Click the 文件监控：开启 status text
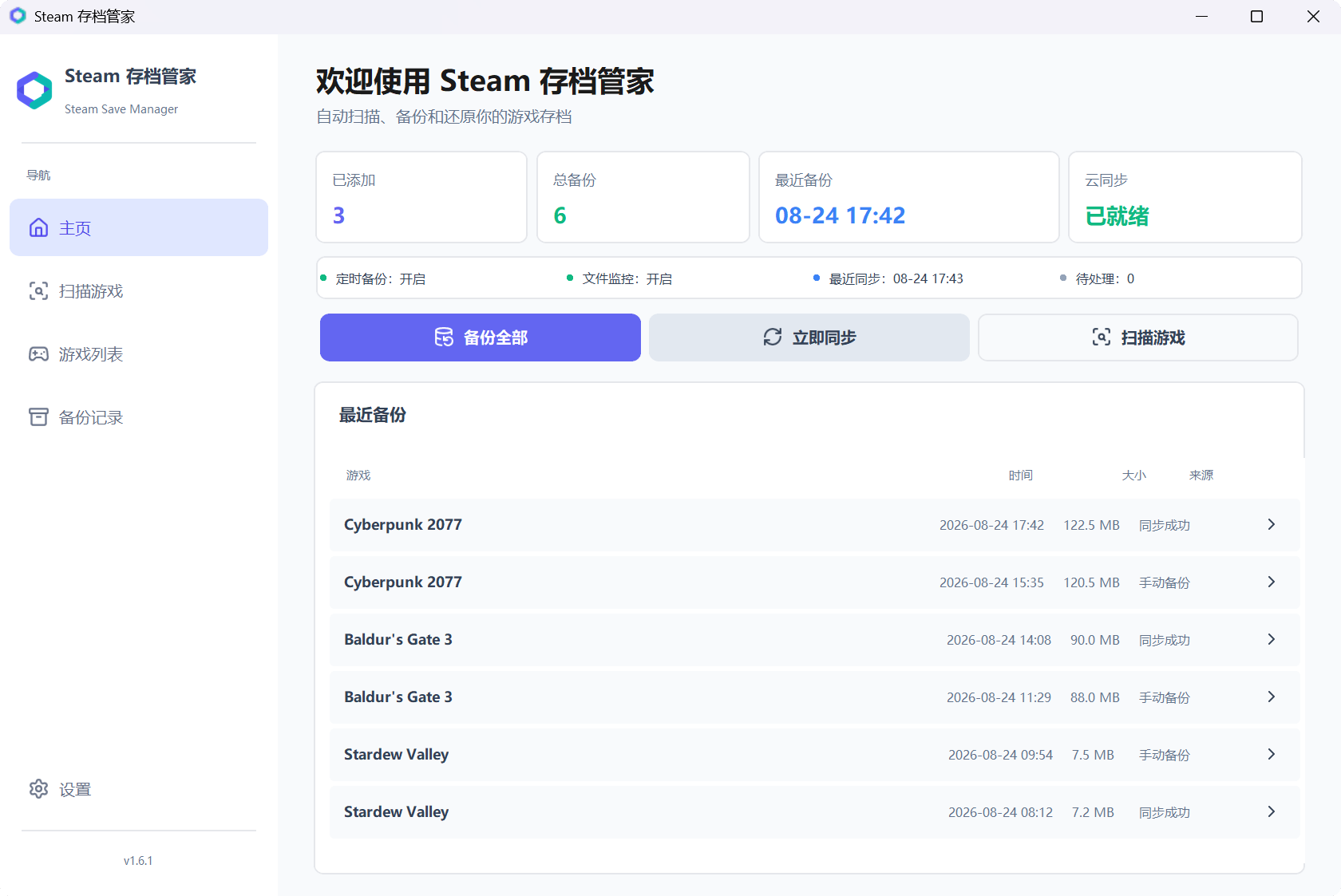1341x896 pixels. [627, 278]
